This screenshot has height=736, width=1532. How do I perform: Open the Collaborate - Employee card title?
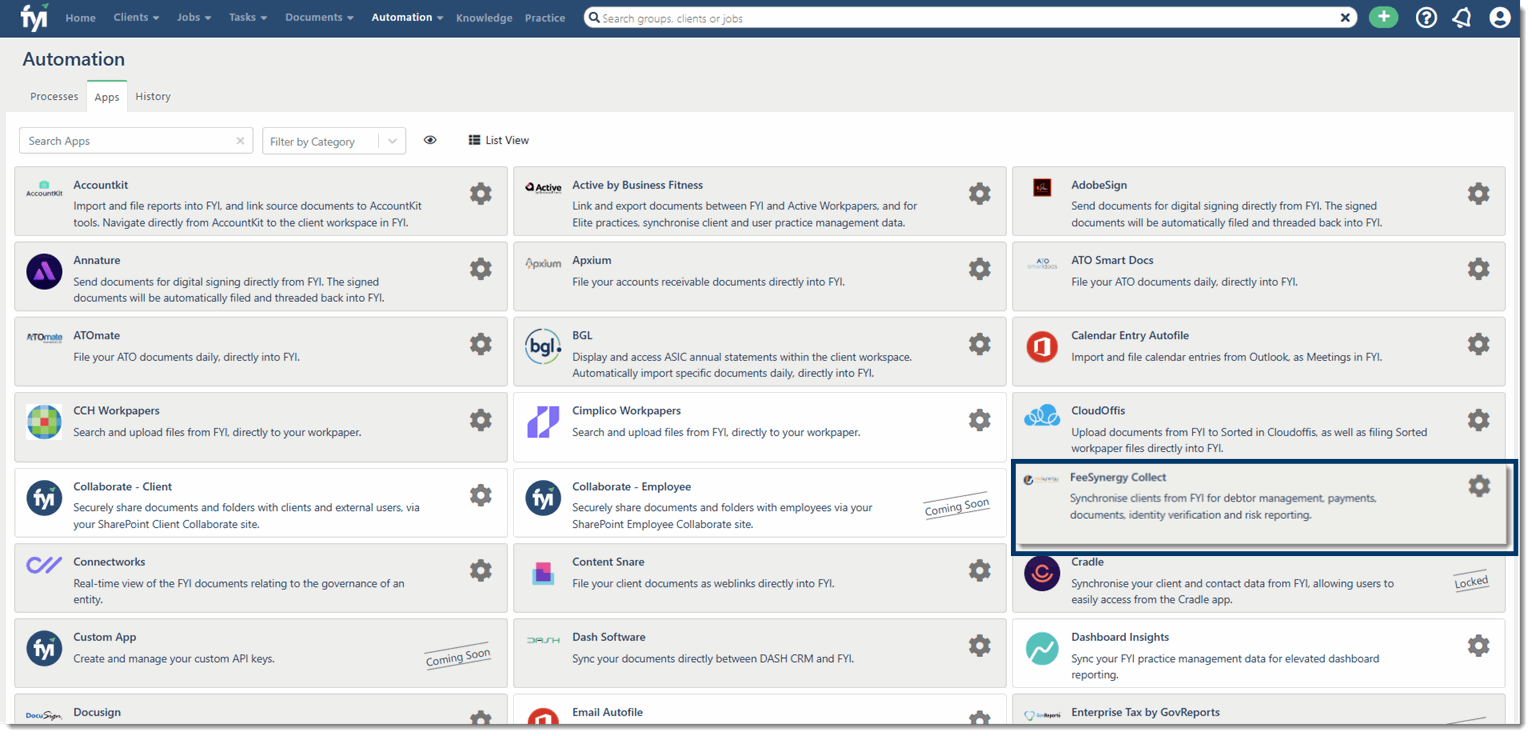pos(631,487)
